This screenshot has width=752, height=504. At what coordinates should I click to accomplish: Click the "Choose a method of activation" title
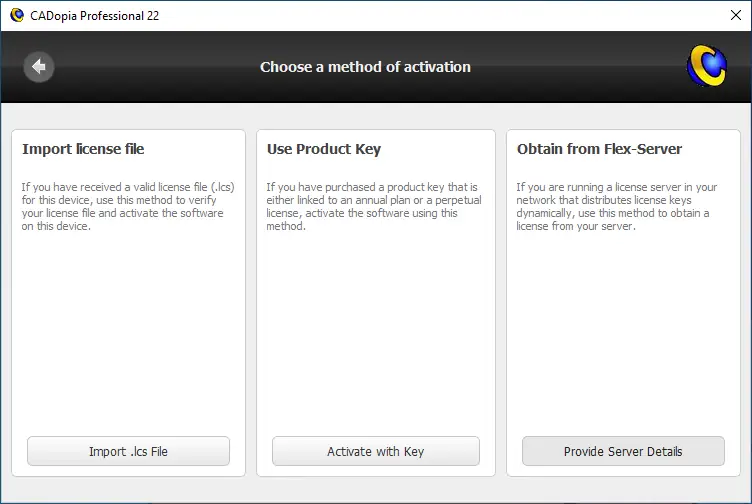pos(365,67)
